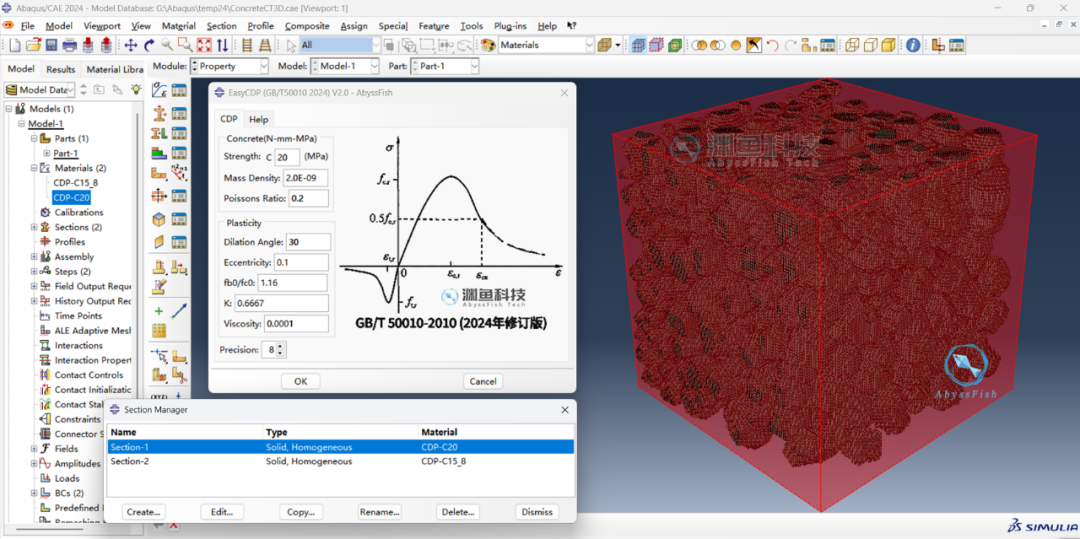Close the Section Manager dialog
Viewport: 1080px width, 539px height.
tap(565, 410)
